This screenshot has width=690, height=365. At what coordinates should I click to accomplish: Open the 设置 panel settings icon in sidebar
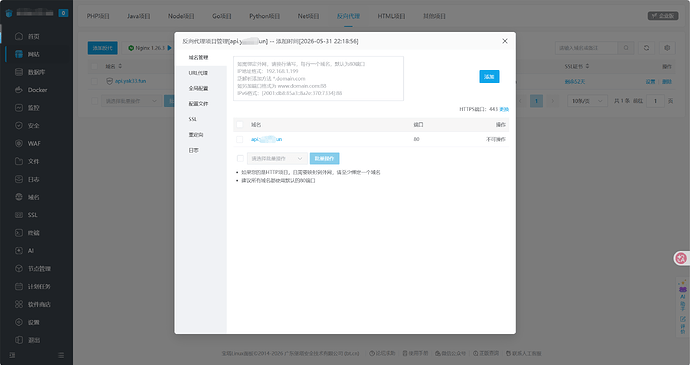tap(19, 322)
